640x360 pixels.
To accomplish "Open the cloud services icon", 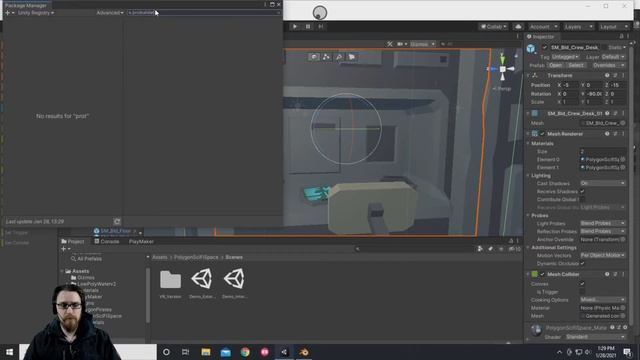I will click(x=518, y=27).
